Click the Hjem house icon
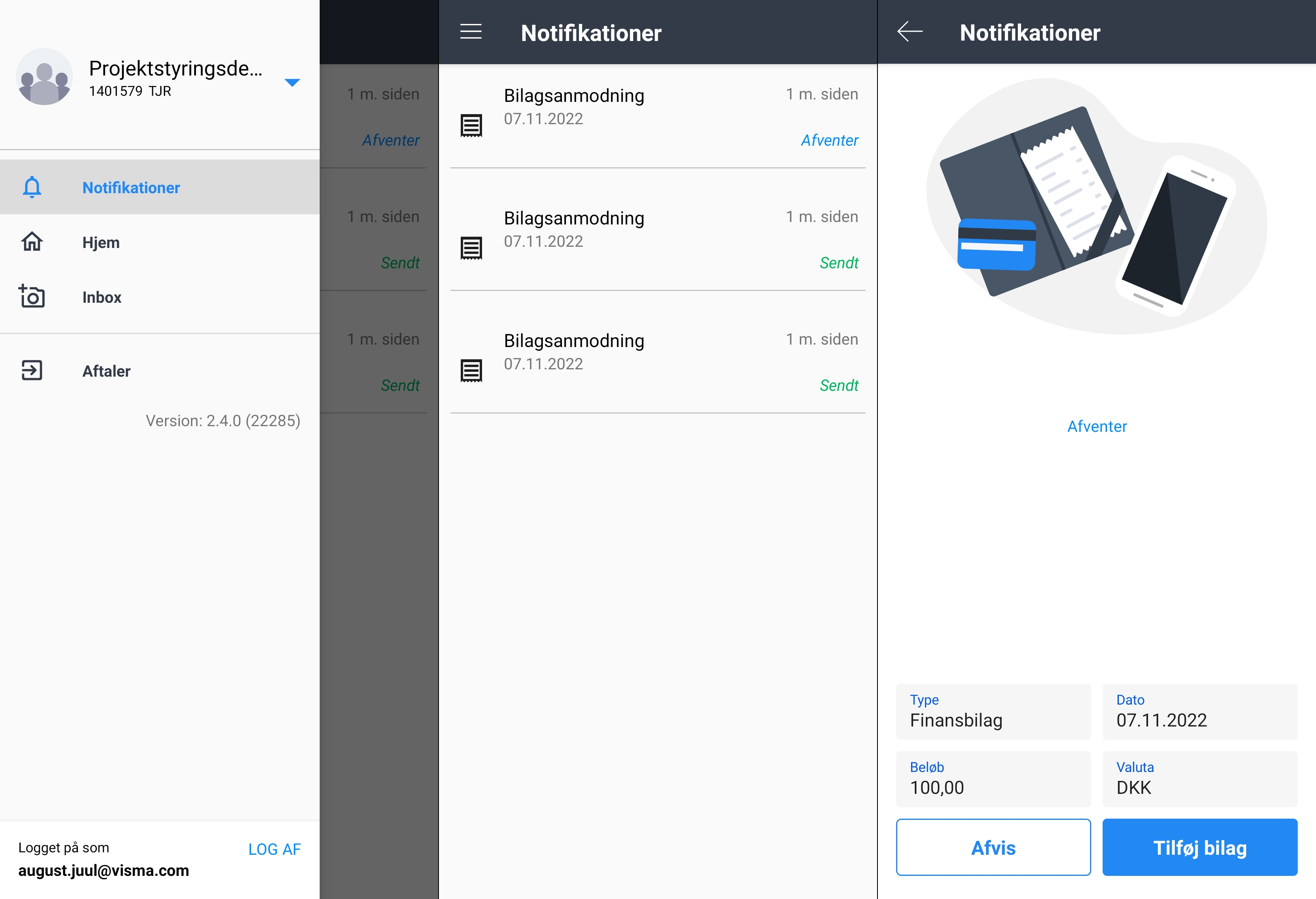Image resolution: width=1316 pixels, height=899 pixels. coord(32,242)
